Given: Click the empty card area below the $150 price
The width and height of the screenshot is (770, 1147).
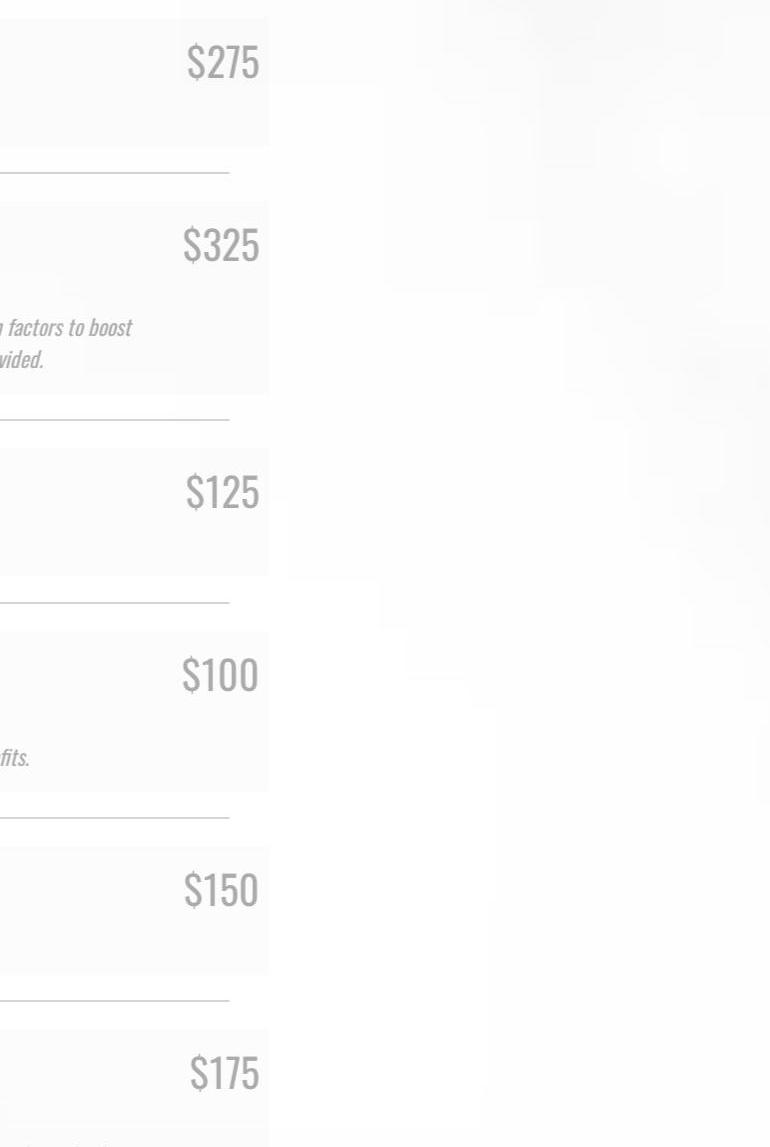Looking at the screenshot, I should point(130,945).
